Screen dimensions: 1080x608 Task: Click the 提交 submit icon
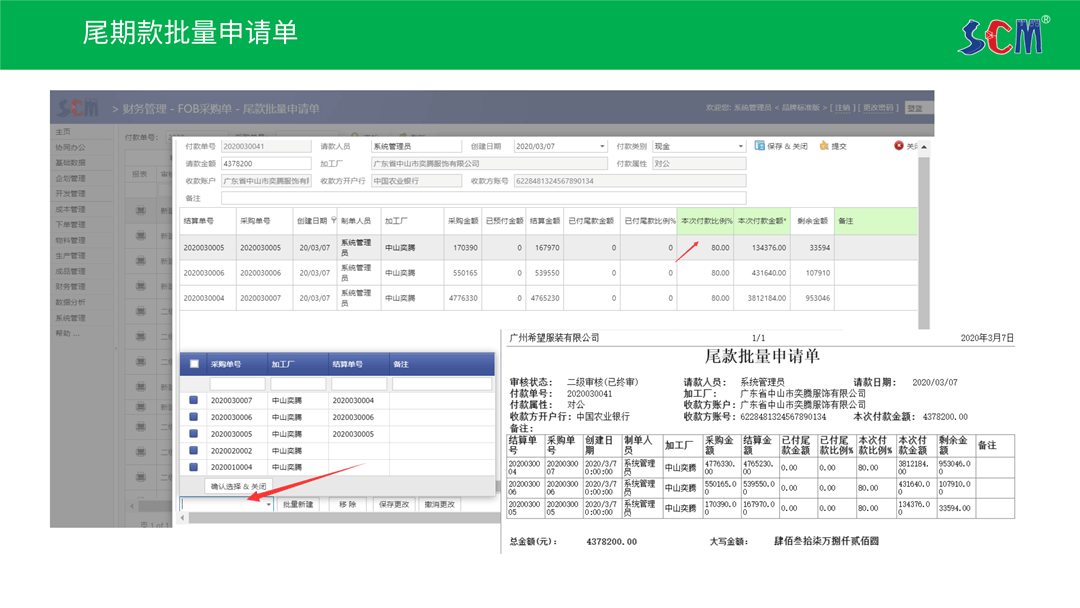[824, 146]
